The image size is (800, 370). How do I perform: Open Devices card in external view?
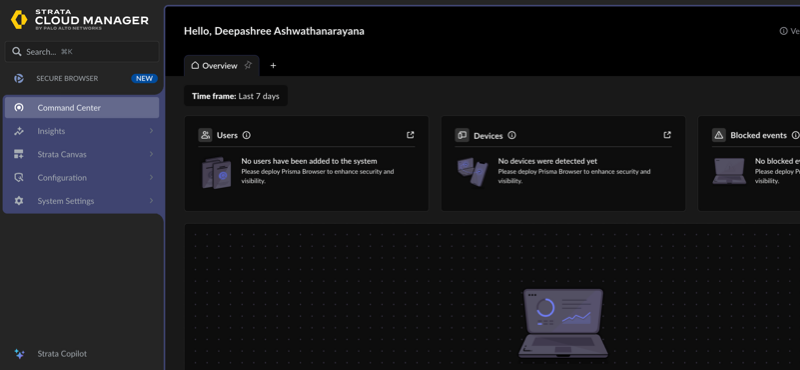click(667, 135)
